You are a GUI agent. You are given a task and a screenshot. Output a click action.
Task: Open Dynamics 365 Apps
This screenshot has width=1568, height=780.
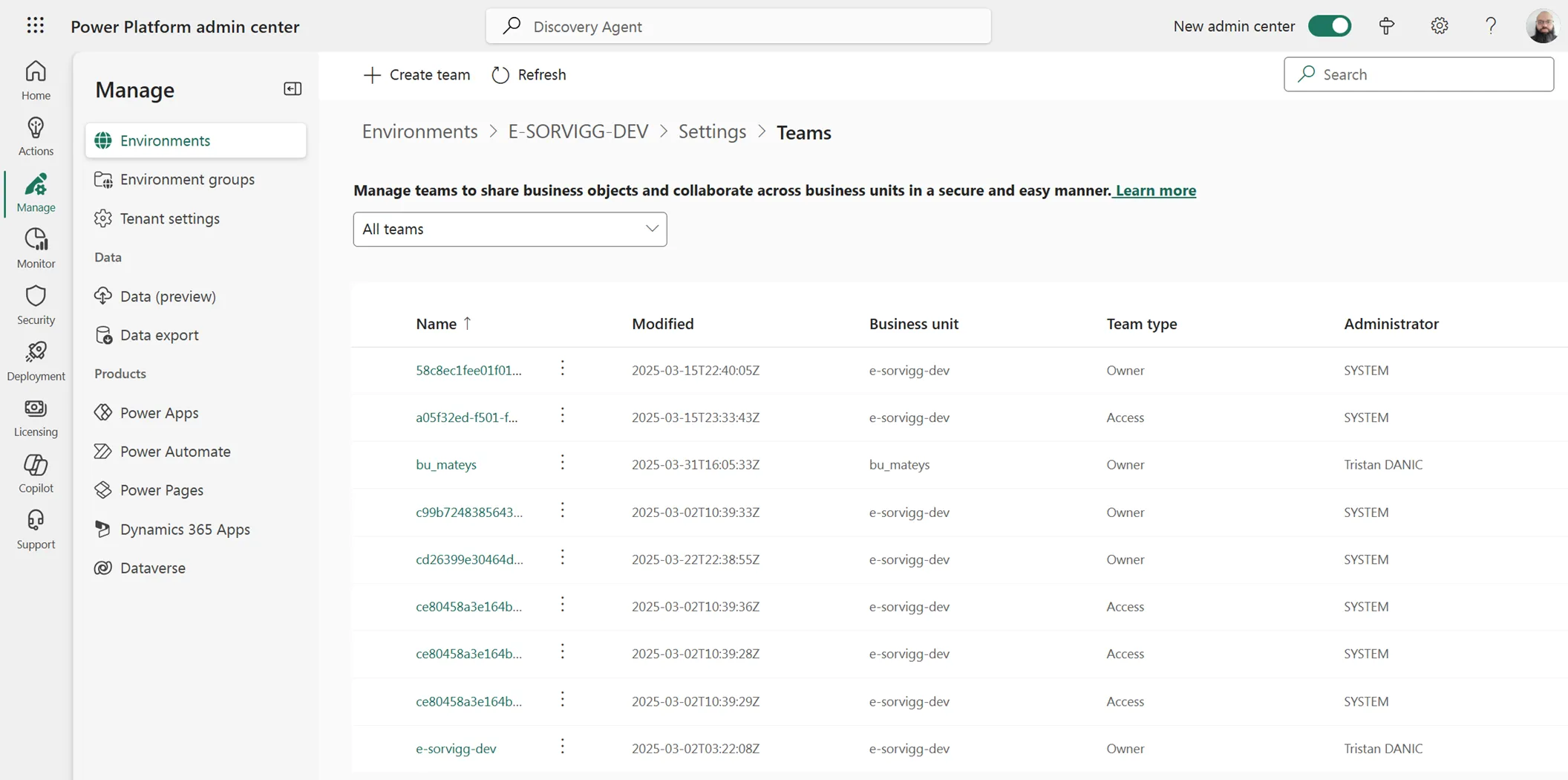pyautogui.click(x=195, y=529)
